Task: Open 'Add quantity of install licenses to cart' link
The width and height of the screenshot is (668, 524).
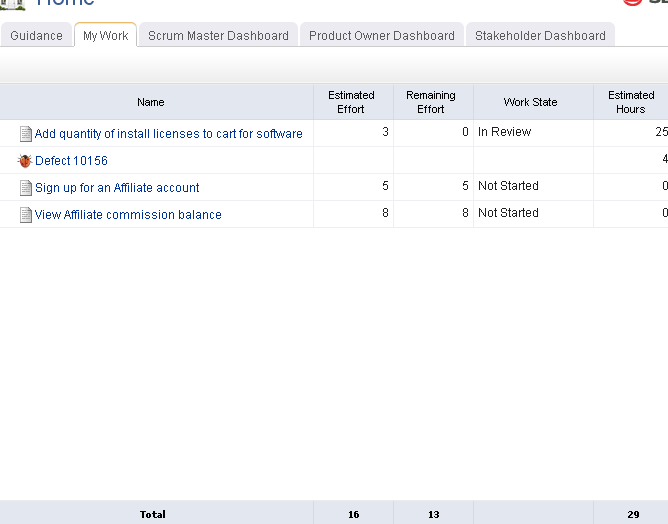Action: pos(168,134)
